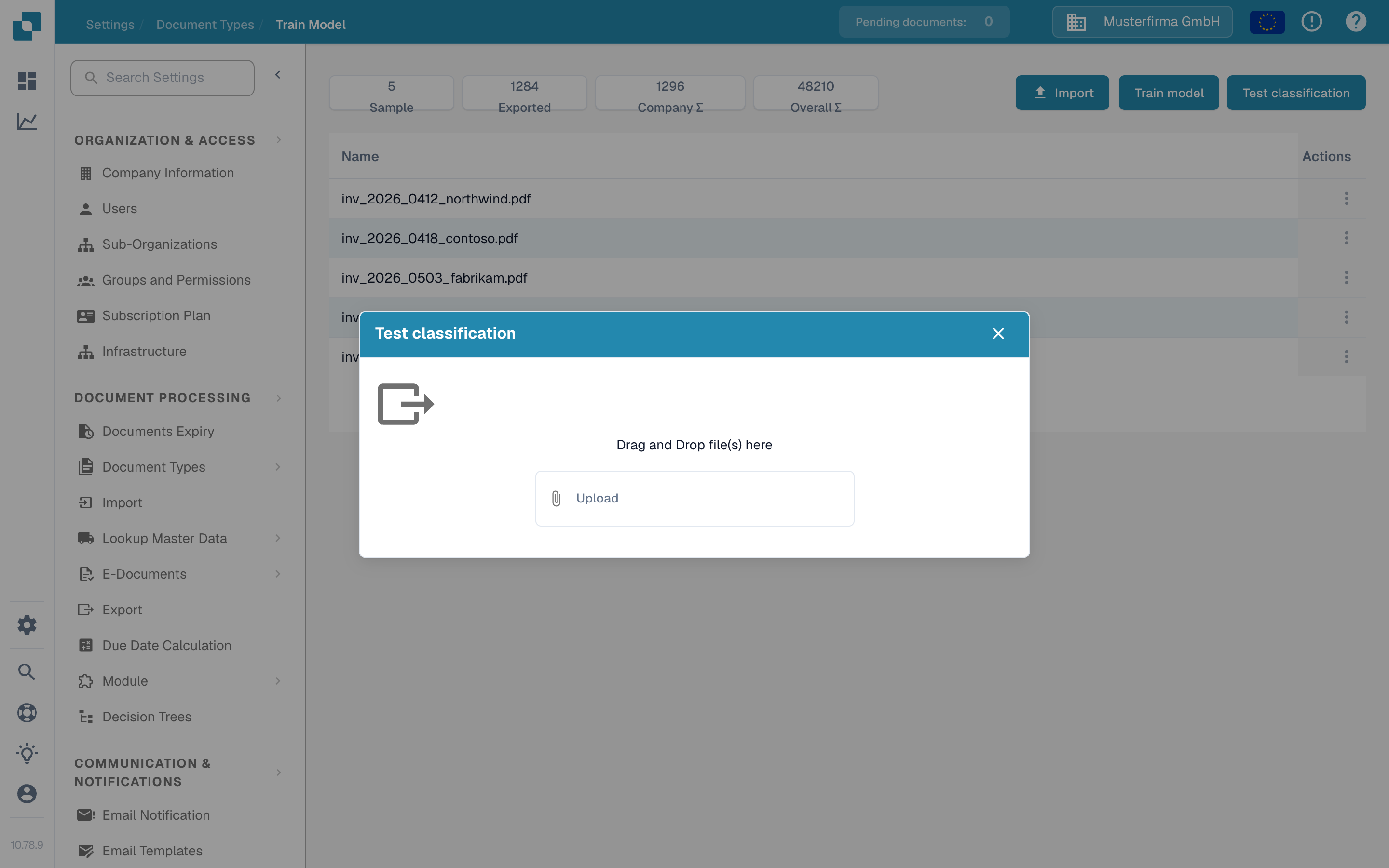Open Email Notification settings
This screenshot has width=1389, height=868.
pyautogui.click(x=156, y=815)
